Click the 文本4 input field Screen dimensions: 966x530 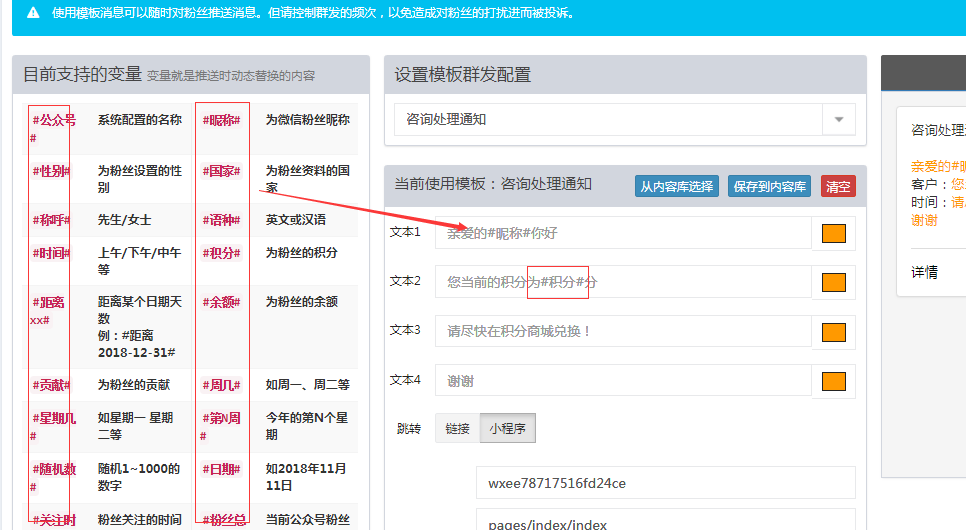[x=623, y=381]
